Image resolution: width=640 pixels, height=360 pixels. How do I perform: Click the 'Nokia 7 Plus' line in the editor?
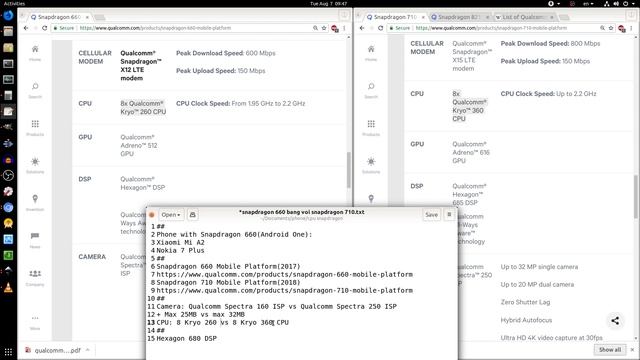[180, 250]
